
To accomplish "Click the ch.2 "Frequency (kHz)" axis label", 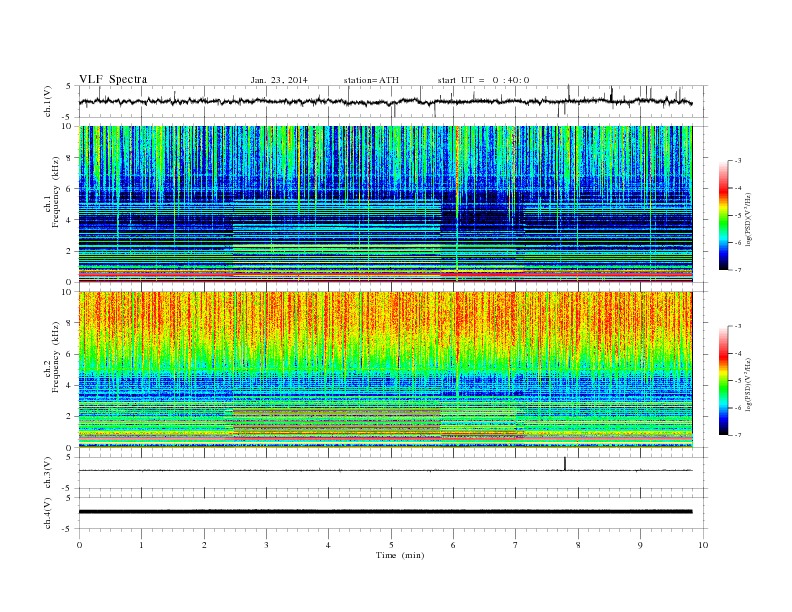I will tap(55, 357).
